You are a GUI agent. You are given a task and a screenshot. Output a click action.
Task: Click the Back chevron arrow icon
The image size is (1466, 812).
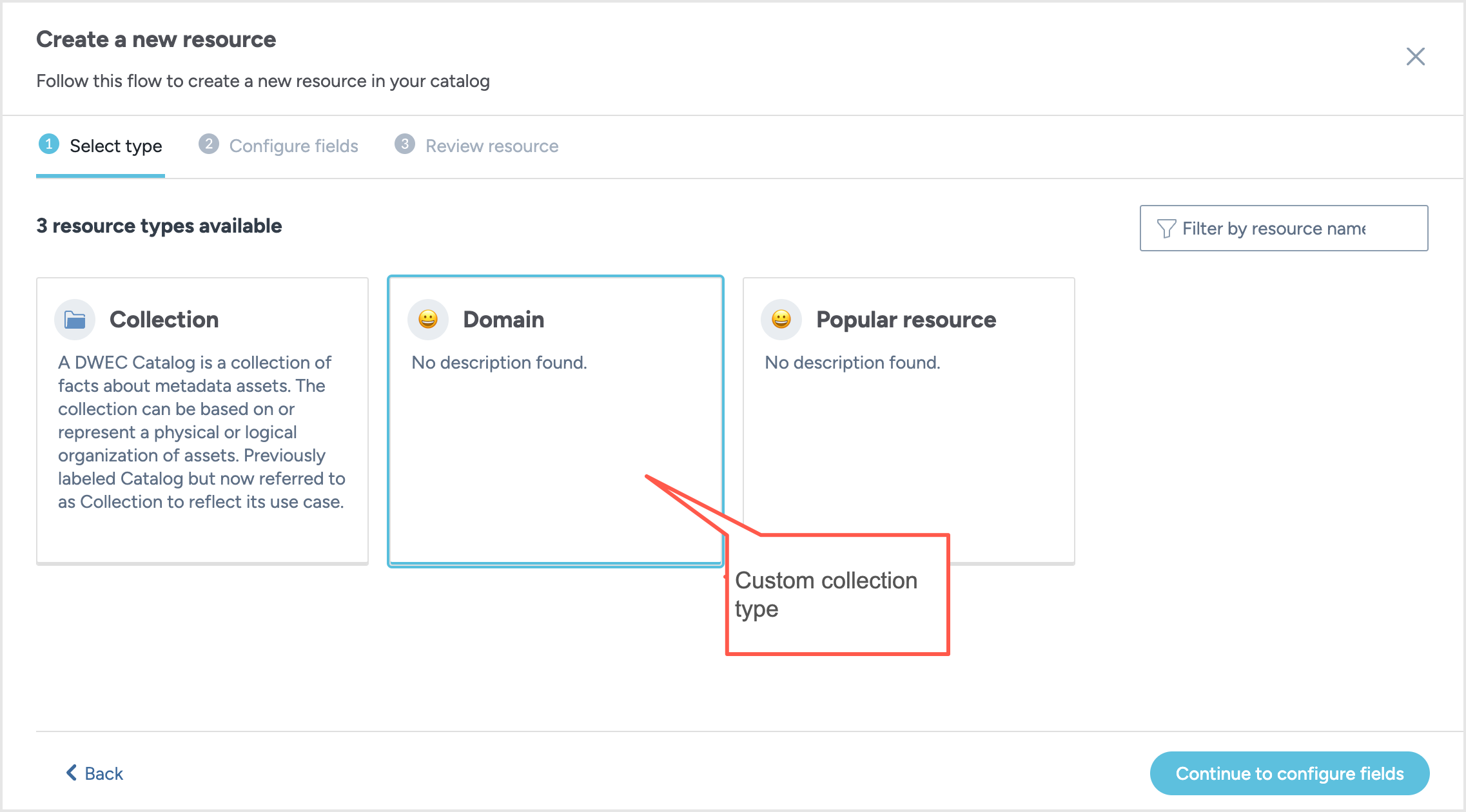click(x=71, y=773)
